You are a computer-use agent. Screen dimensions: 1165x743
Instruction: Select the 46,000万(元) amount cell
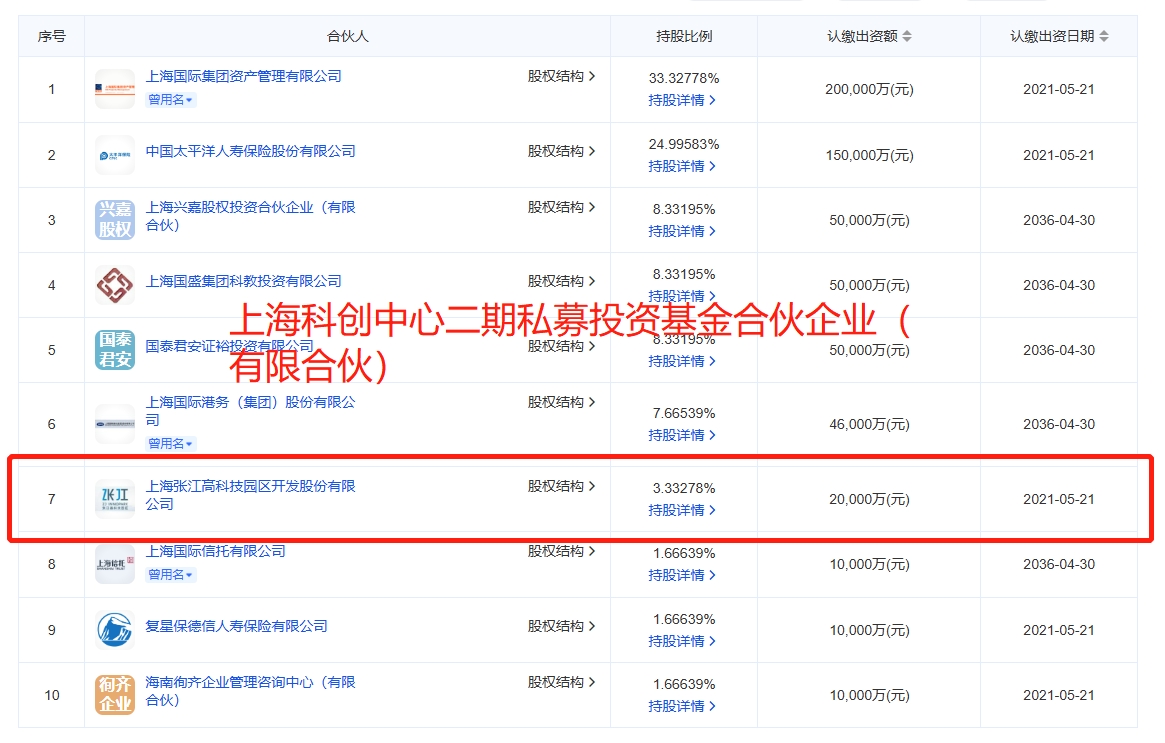click(869, 424)
